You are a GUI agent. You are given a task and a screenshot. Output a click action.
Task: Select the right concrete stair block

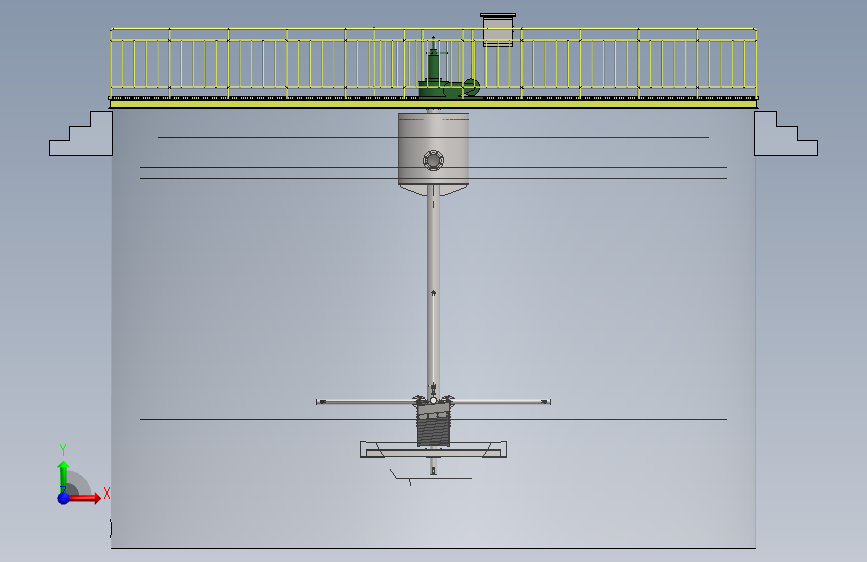[x=785, y=133]
